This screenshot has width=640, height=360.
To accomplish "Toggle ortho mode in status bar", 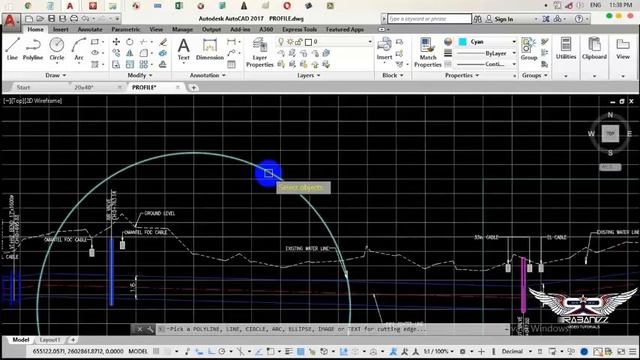I will point(211,351).
